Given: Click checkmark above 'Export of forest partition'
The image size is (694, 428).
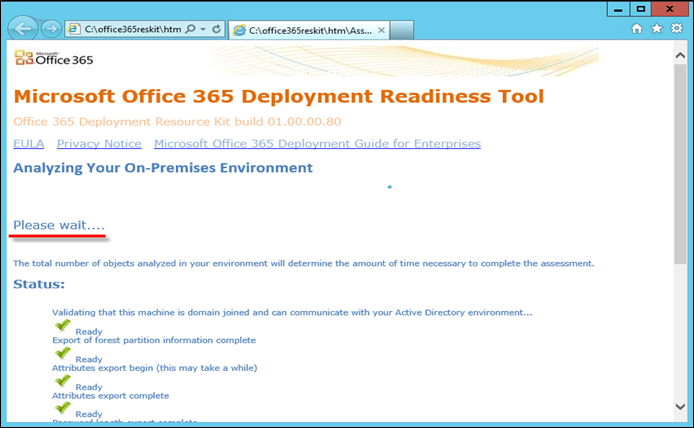Looking at the screenshot, I should pyautogui.click(x=63, y=325).
